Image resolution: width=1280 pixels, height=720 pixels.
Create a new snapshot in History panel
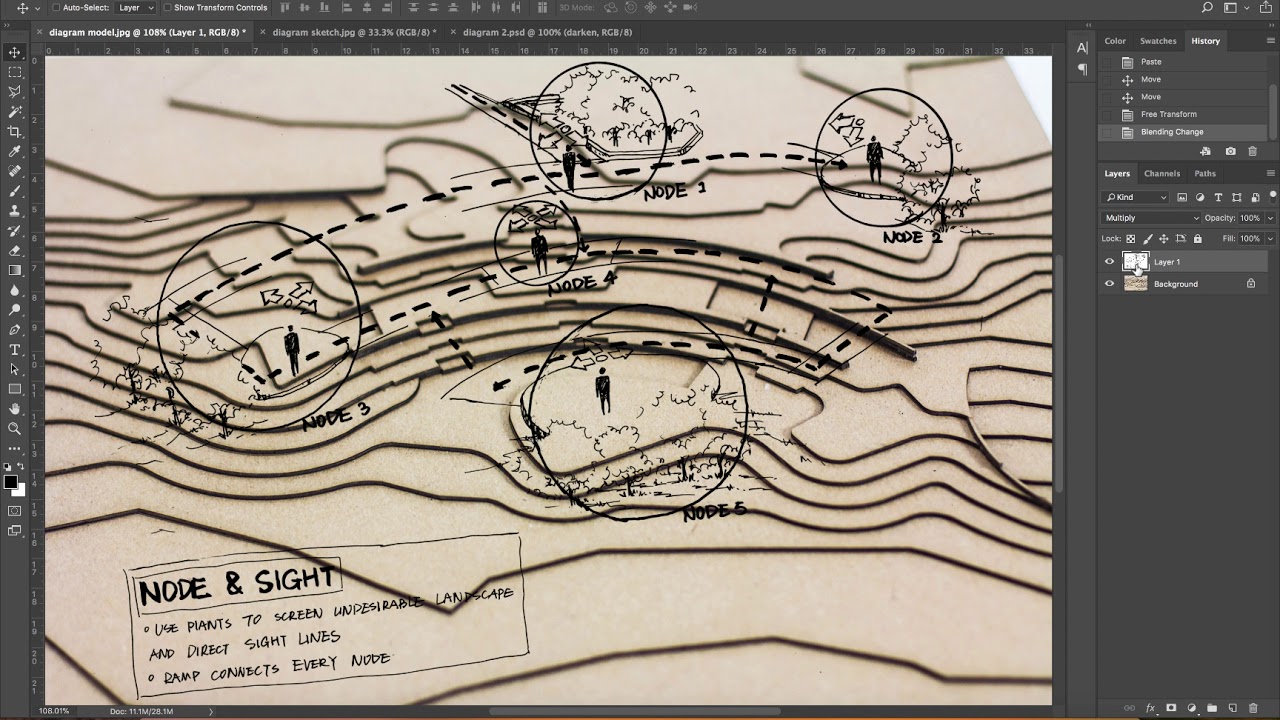pos(1230,151)
